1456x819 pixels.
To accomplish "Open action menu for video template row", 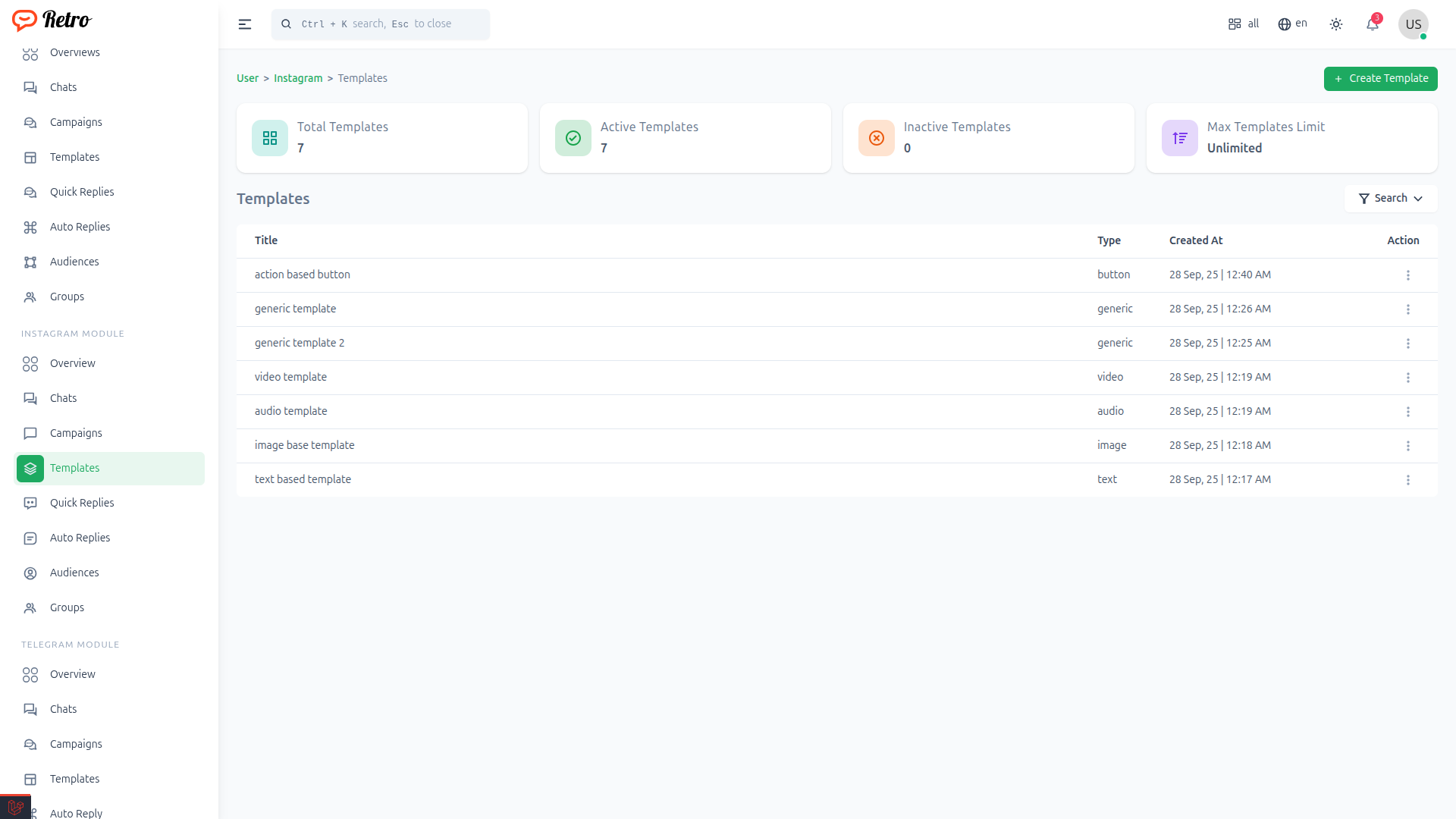I will tap(1408, 378).
